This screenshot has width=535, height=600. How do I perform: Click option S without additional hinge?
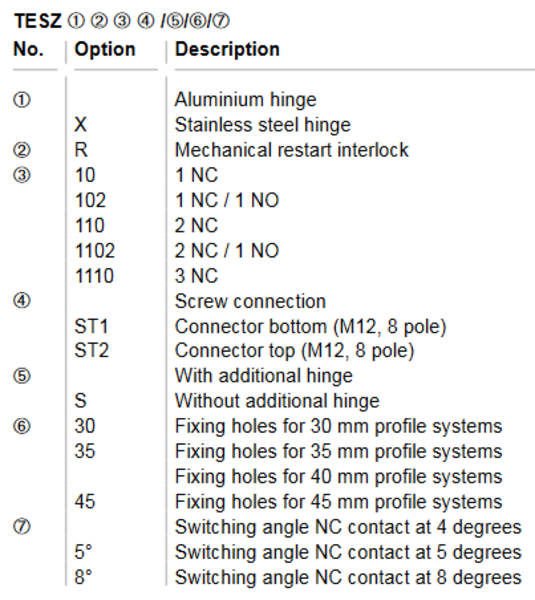[x=81, y=401]
